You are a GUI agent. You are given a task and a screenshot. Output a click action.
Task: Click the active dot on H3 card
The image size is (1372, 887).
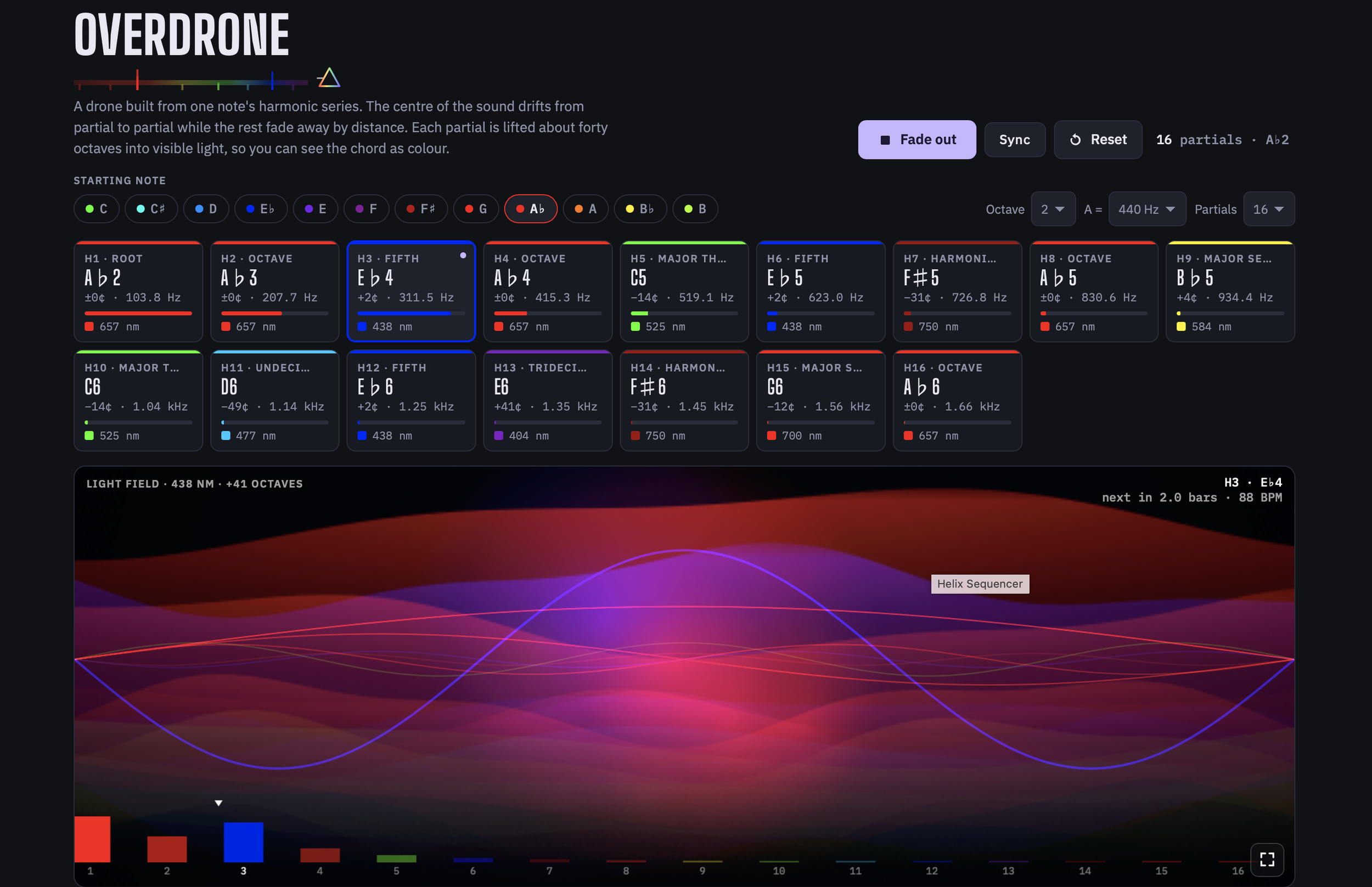point(463,255)
